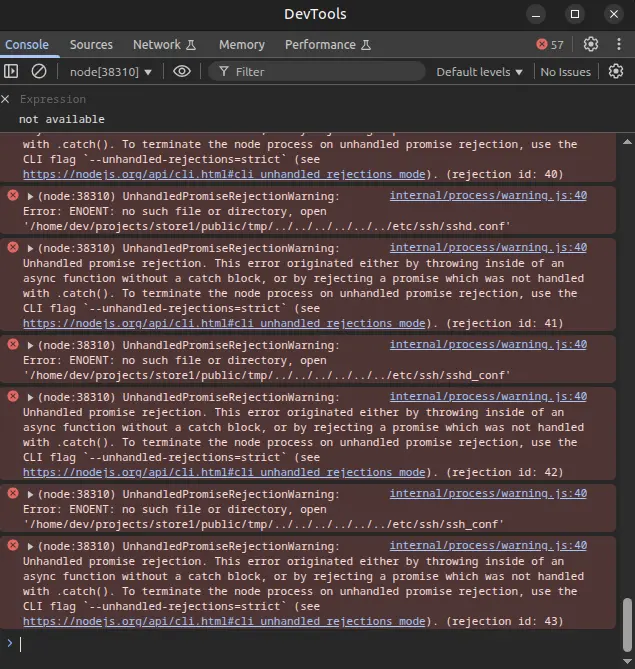This screenshot has height=669, width=635.
Task: Click the 57 errors counter badge
Action: (x=550, y=45)
